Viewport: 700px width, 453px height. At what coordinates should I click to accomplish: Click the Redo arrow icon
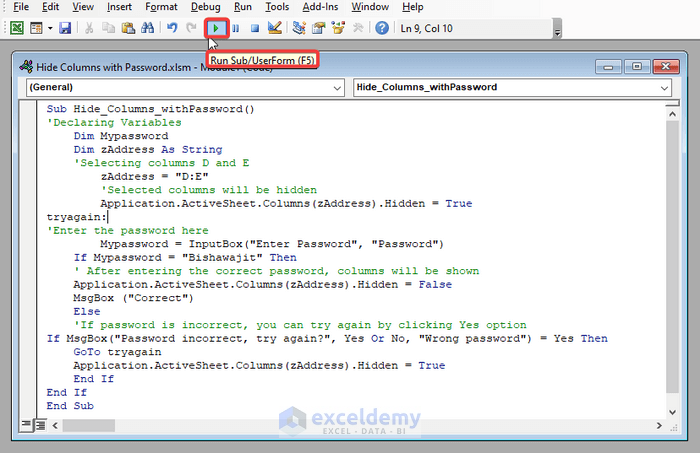pos(191,28)
